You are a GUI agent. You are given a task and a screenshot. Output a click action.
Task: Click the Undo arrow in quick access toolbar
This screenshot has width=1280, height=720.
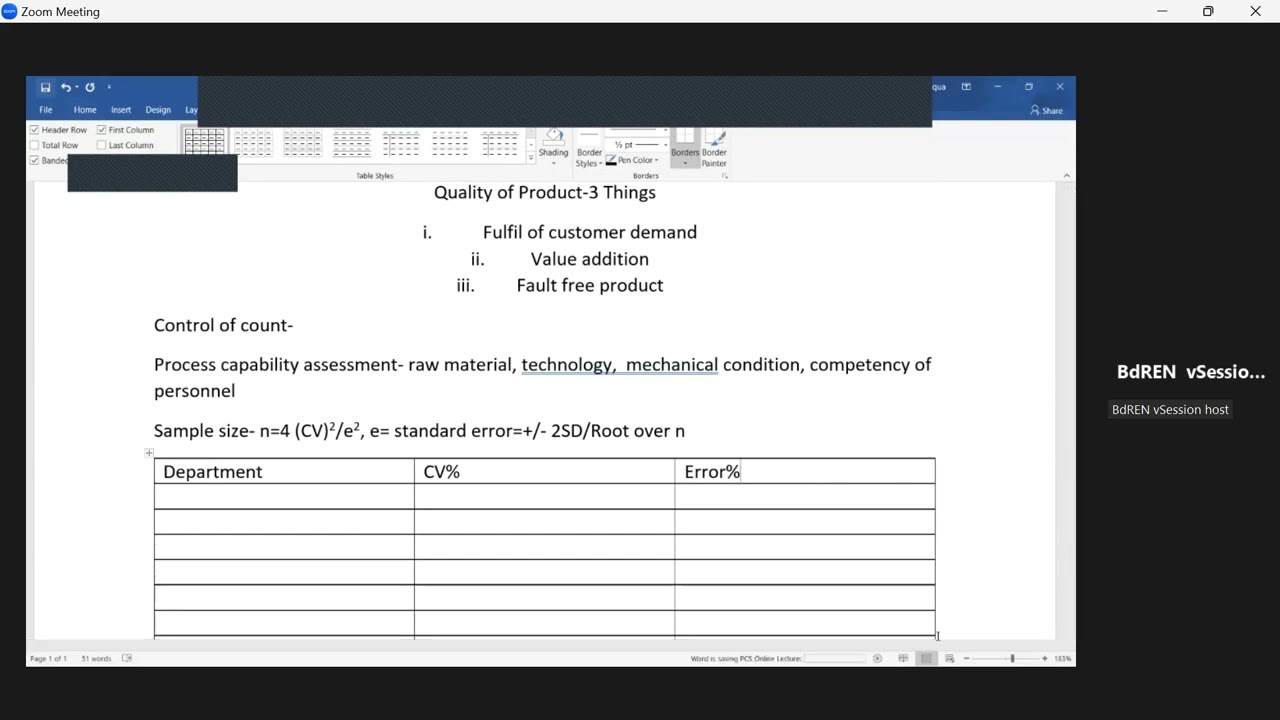65,88
